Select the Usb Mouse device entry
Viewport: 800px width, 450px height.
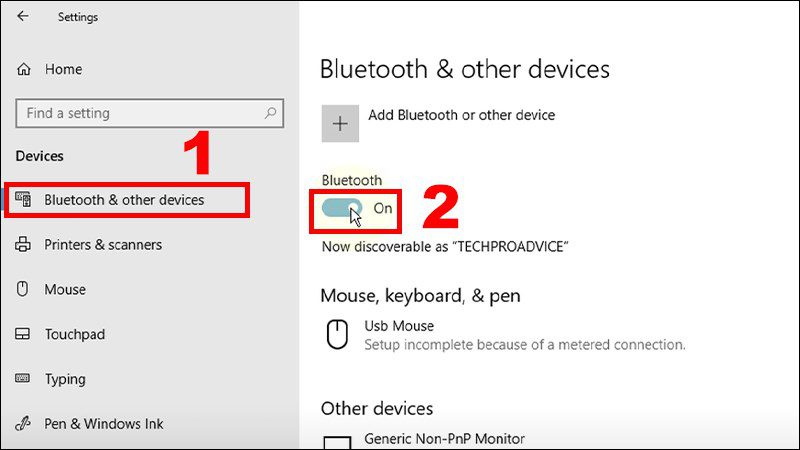(399, 326)
